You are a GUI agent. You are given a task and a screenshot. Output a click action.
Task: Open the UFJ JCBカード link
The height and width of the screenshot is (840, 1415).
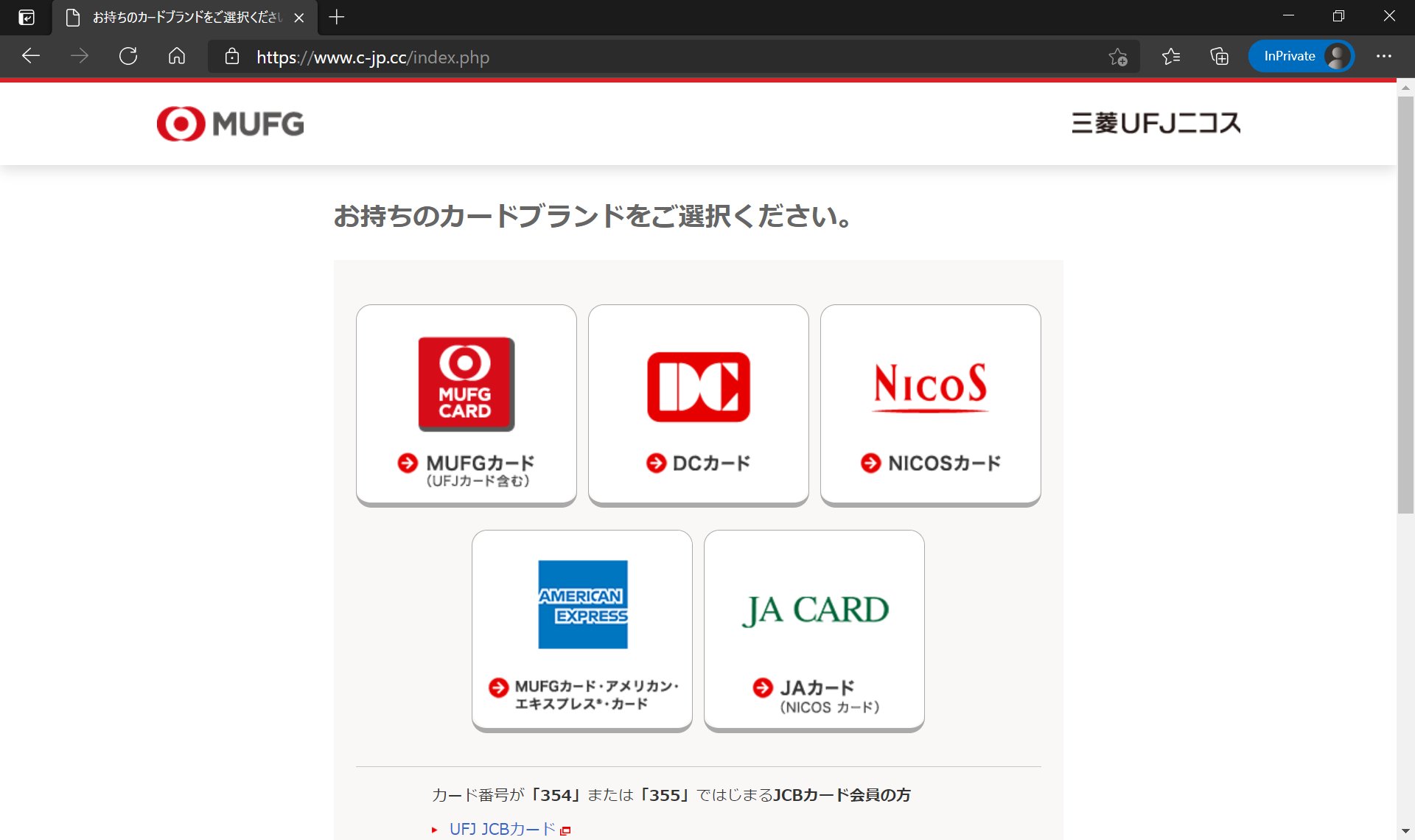click(502, 829)
